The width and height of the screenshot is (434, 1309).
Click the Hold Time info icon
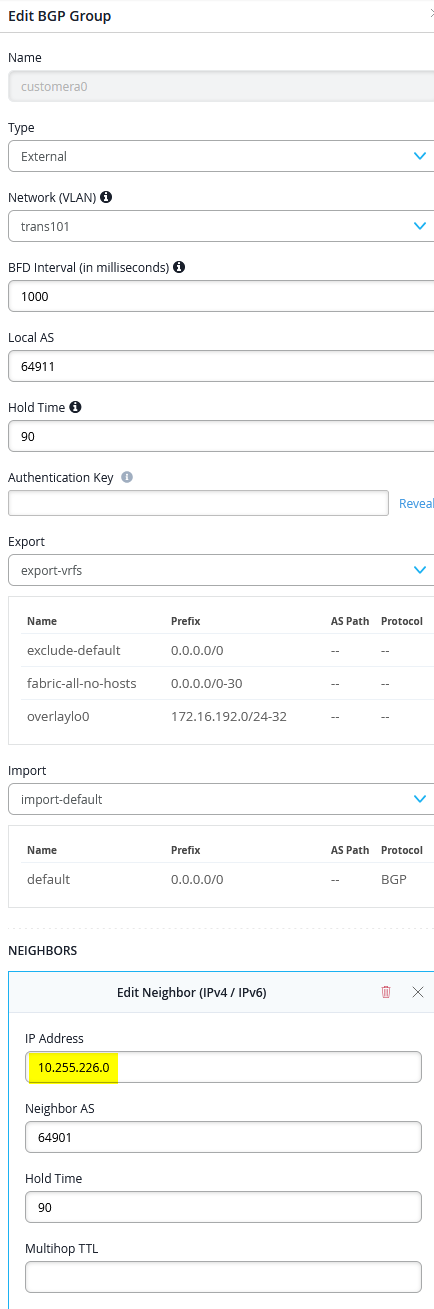coord(75,407)
